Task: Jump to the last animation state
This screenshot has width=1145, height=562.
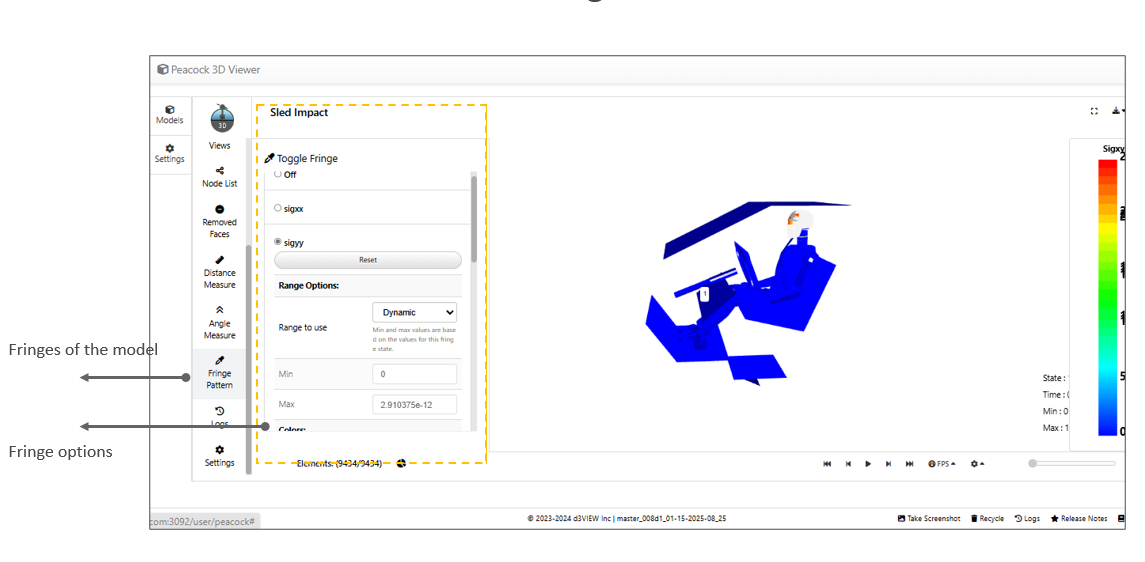Action: pos(909,463)
